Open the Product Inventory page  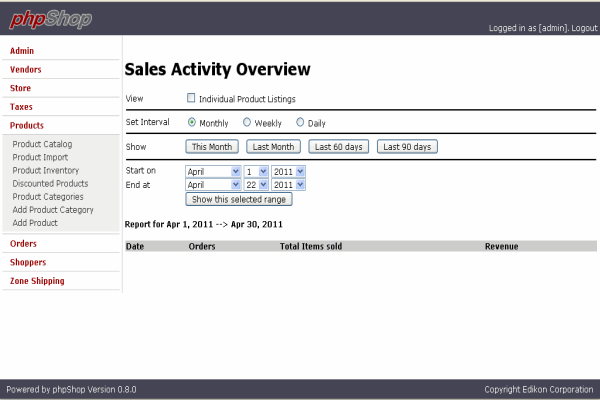point(46,170)
